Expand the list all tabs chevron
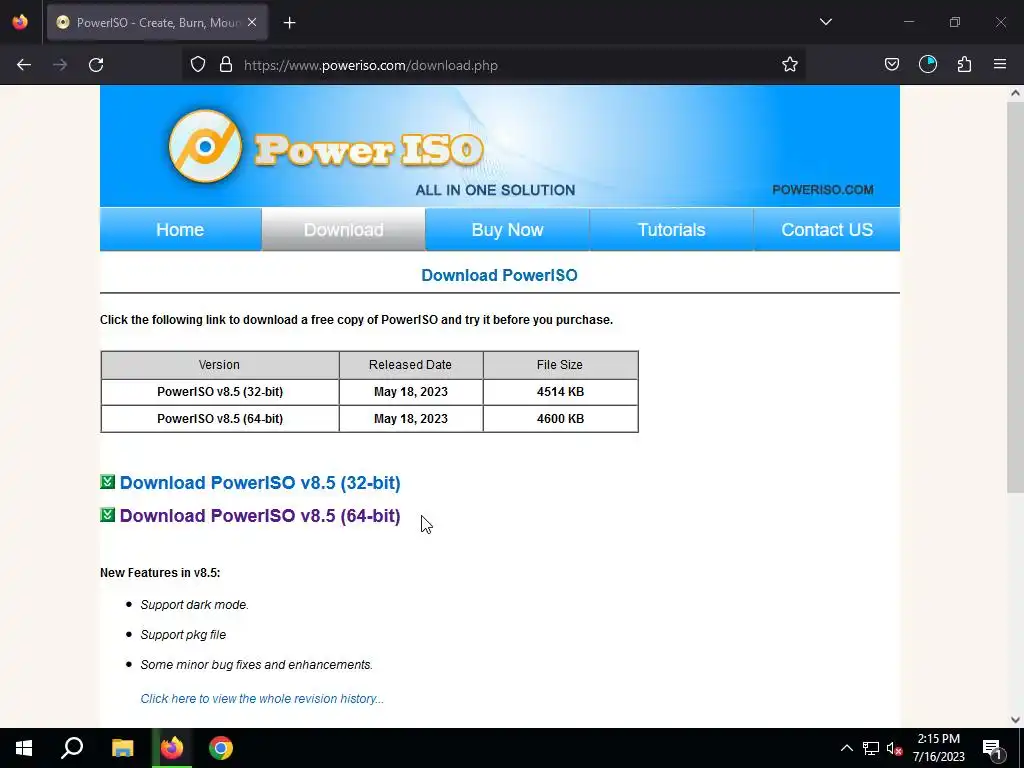Viewport: 1024px width, 768px height. tap(825, 22)
